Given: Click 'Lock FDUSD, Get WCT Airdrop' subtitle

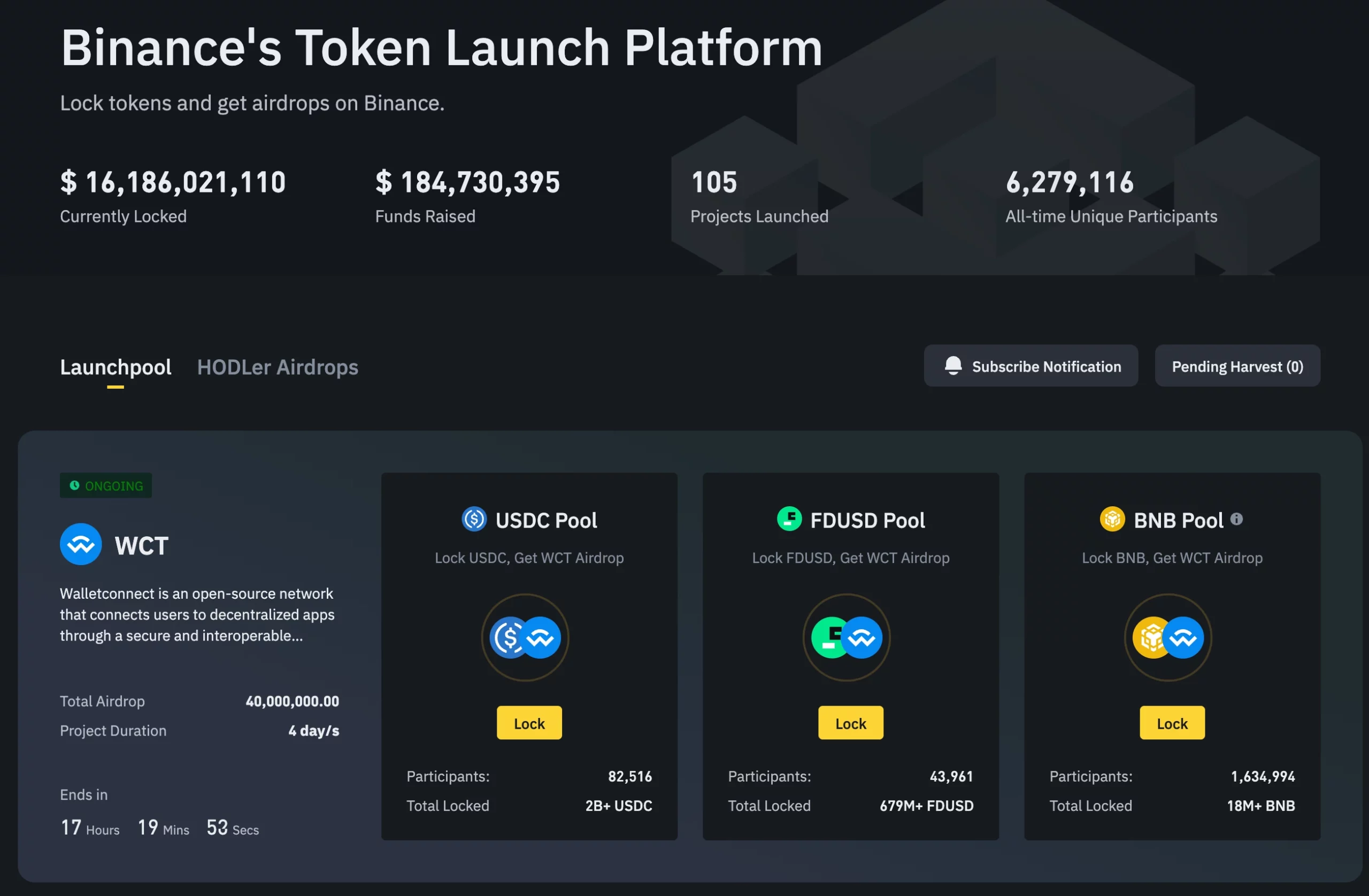Looking at the screenshot, I should [x=851, y=558].
